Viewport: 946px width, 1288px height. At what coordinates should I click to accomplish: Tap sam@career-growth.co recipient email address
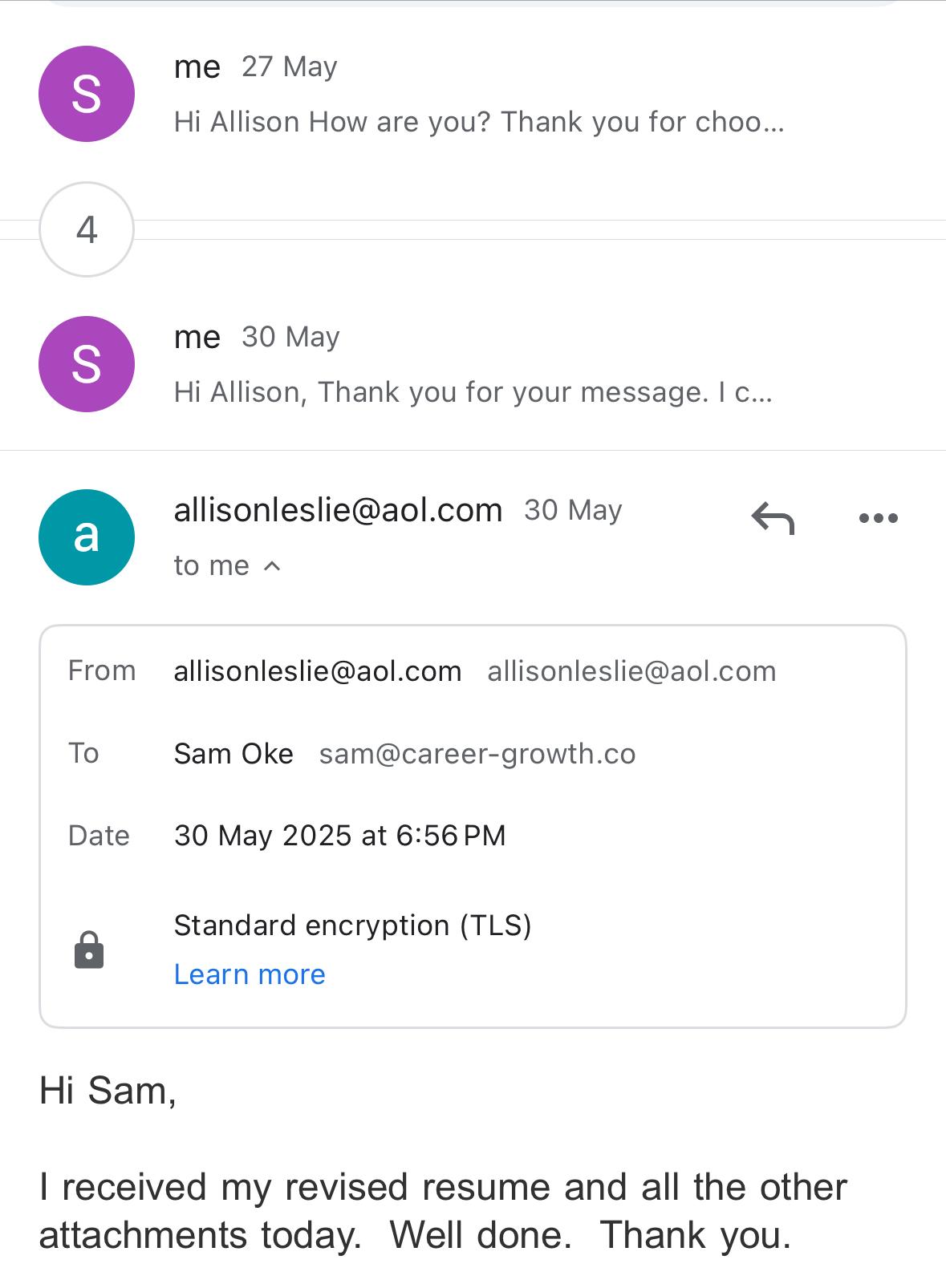477,754
